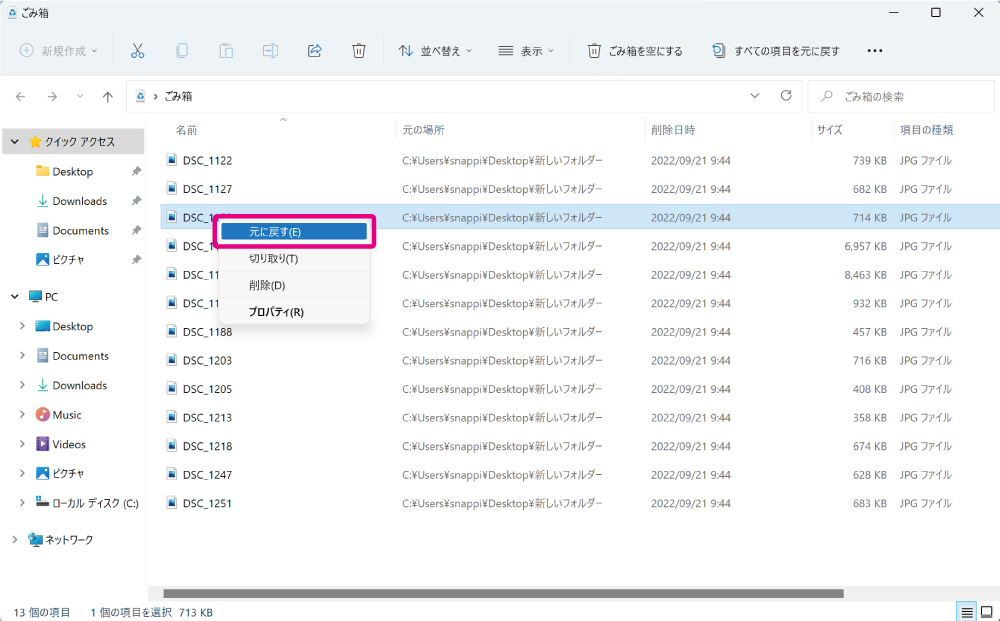Click the horizontal scrollbar thumb
This screenshot has width=1000, height=621.
[x=503, y=594]
